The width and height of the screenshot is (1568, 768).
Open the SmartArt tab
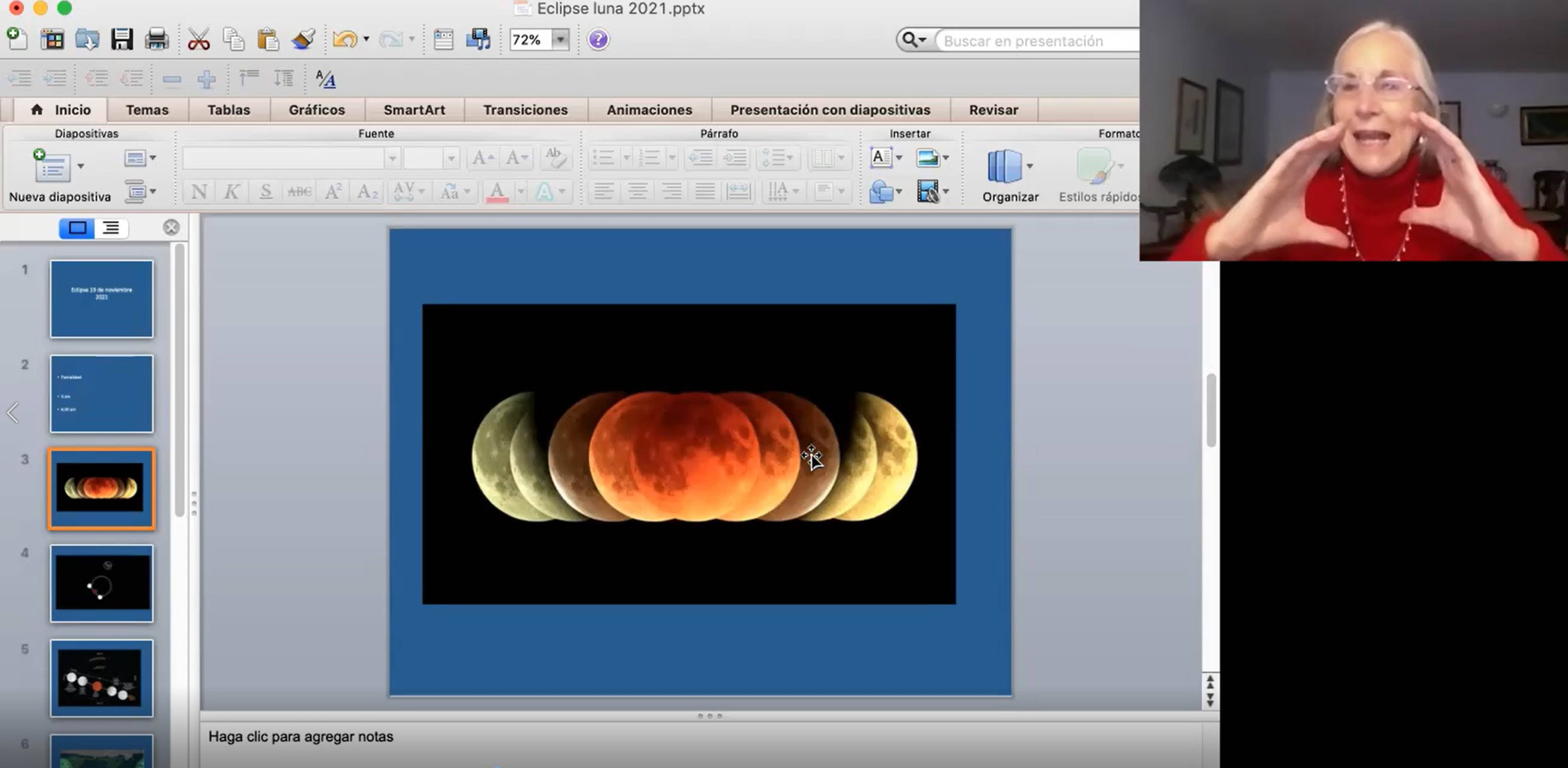pos(414,110)
